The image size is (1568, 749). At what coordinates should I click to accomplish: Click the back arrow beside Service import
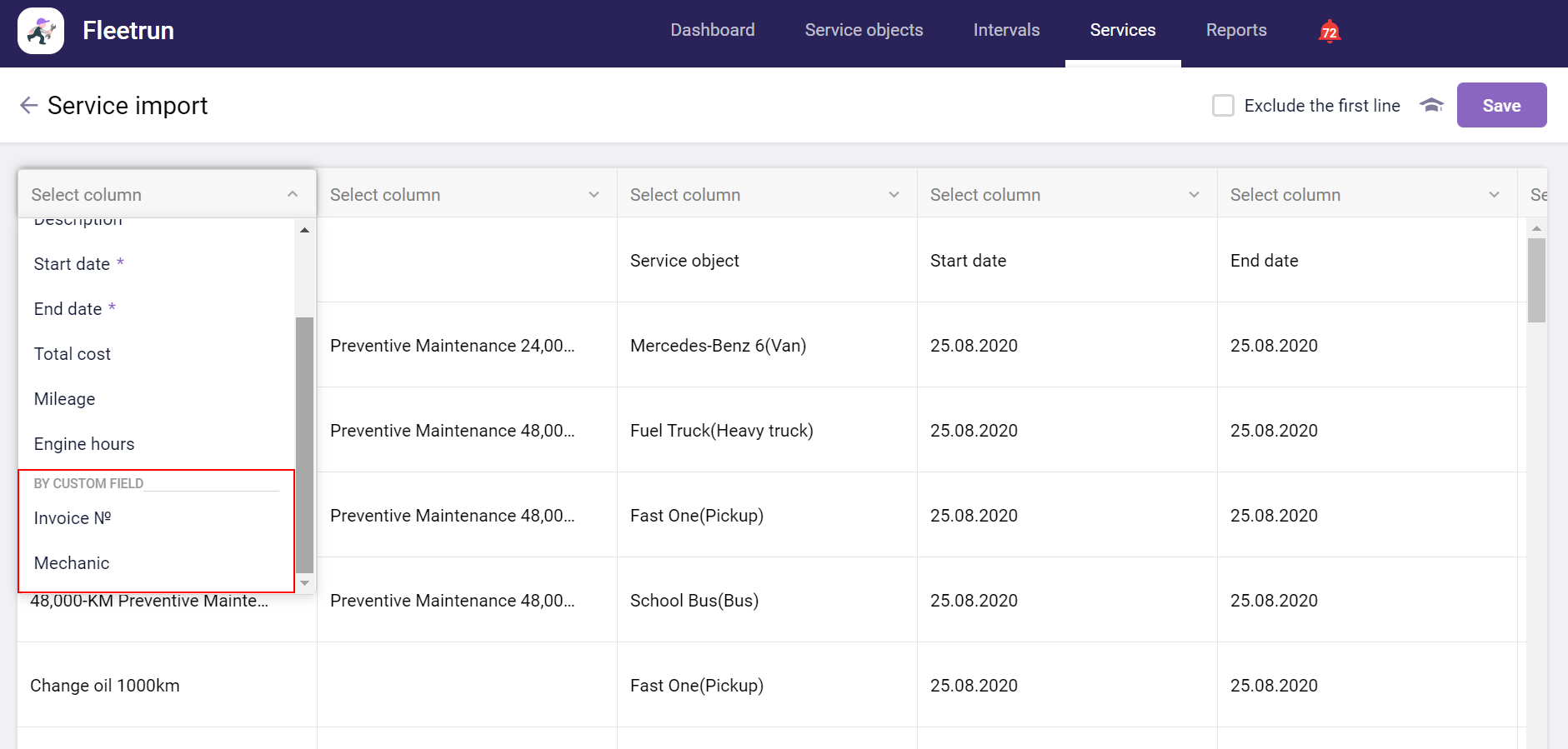(x=28, y=105)
